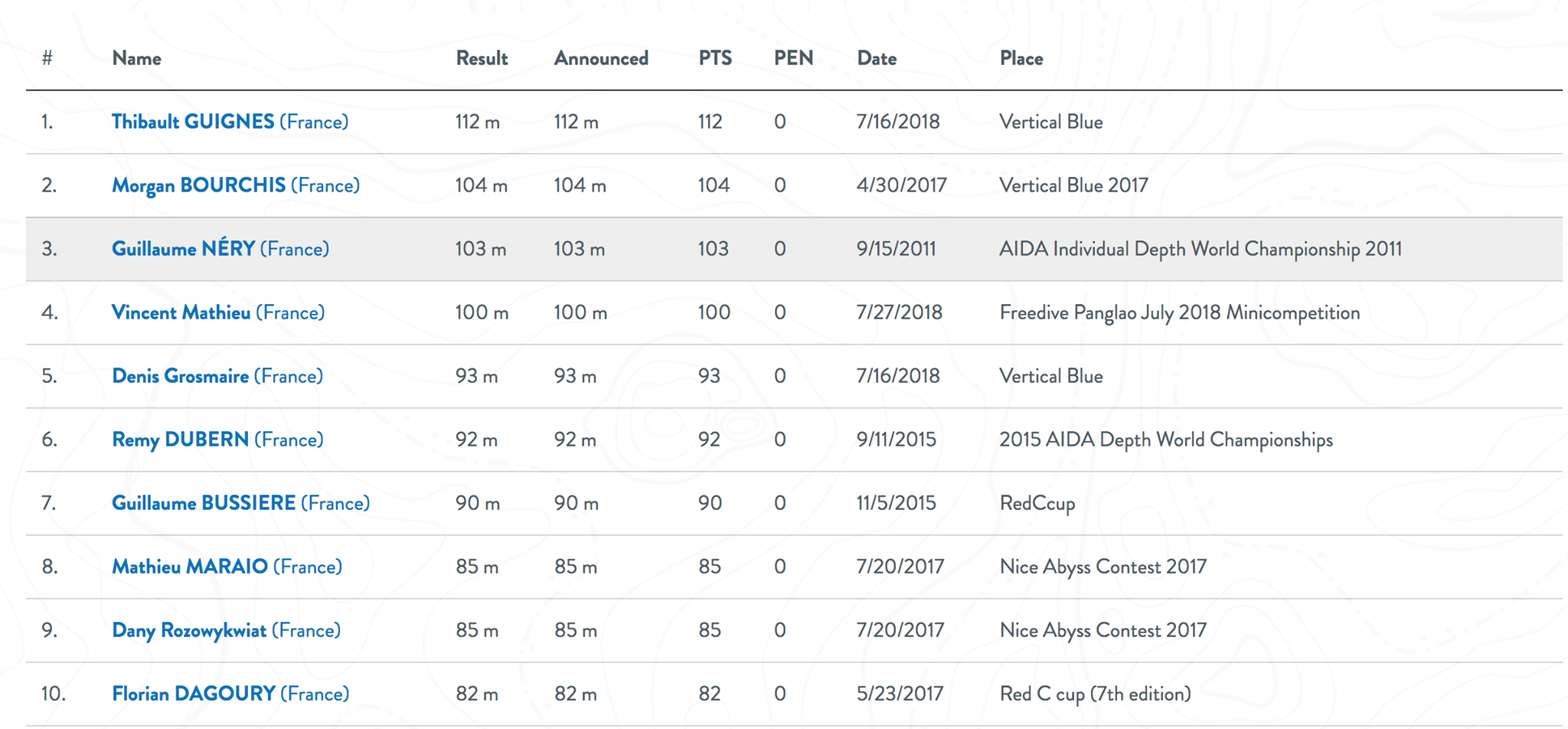Viewport: 1568px width, 729px height.
Task: Click the Announced column header
Action: [601, 58]
